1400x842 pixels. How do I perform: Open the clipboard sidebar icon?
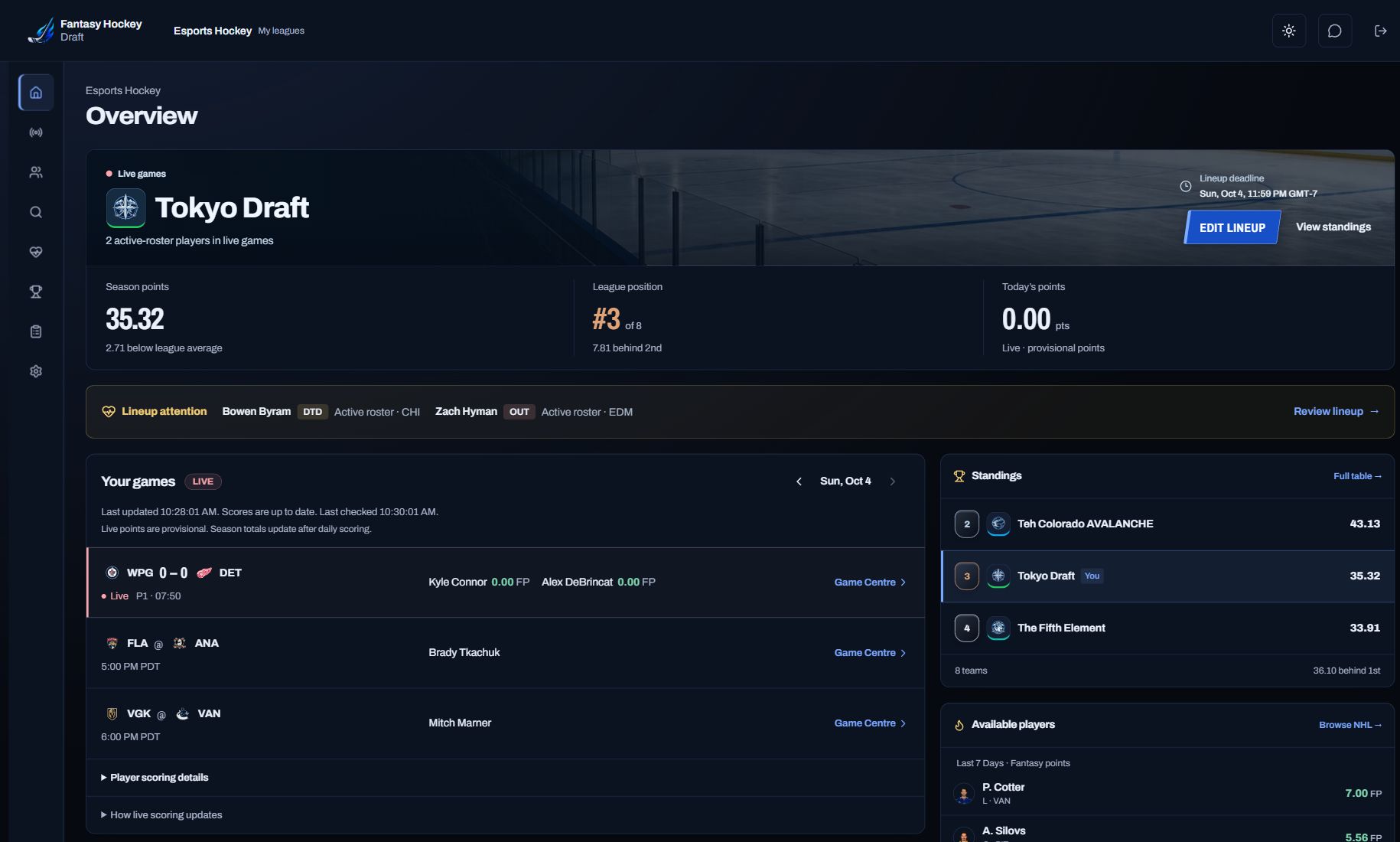36,331
